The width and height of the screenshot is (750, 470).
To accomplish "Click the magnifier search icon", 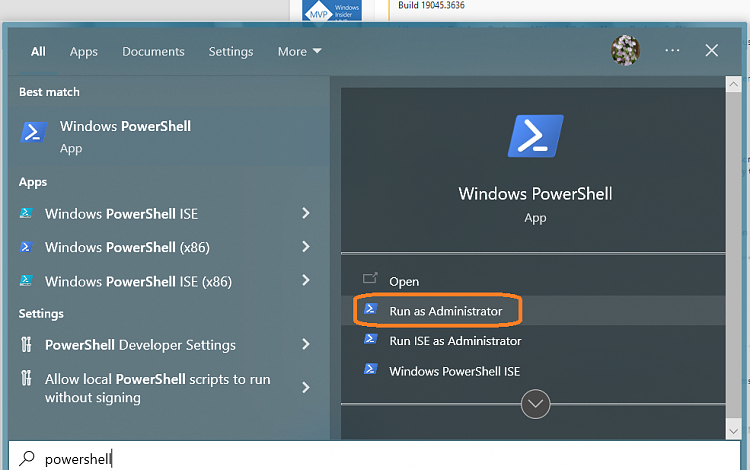I will pos(27,459).
